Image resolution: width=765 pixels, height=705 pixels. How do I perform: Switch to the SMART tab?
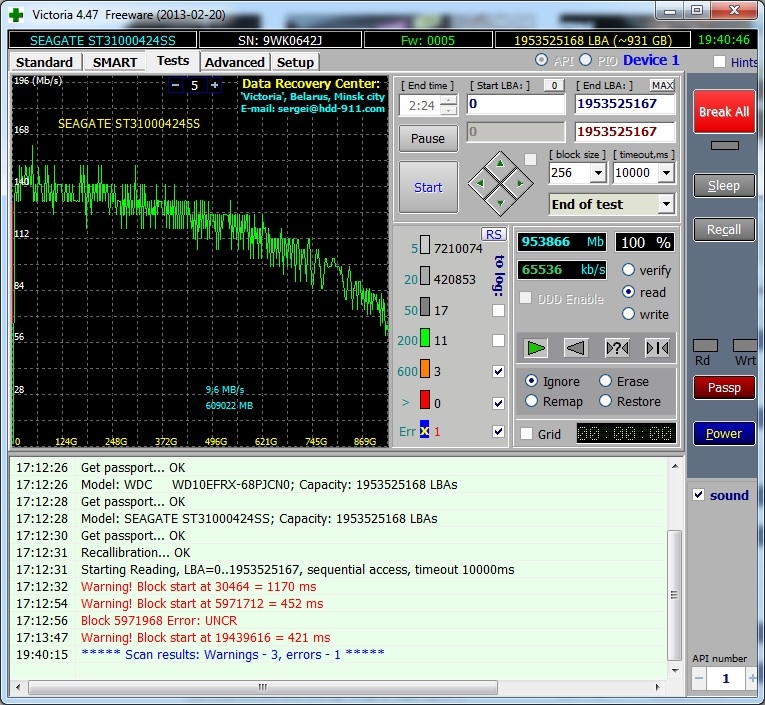click(115, 62)
